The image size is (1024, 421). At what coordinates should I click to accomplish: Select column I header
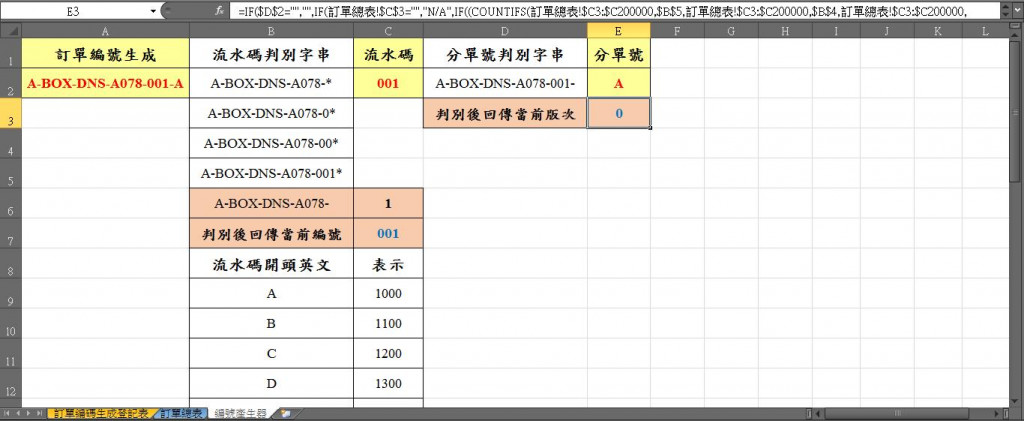point(836,31)
